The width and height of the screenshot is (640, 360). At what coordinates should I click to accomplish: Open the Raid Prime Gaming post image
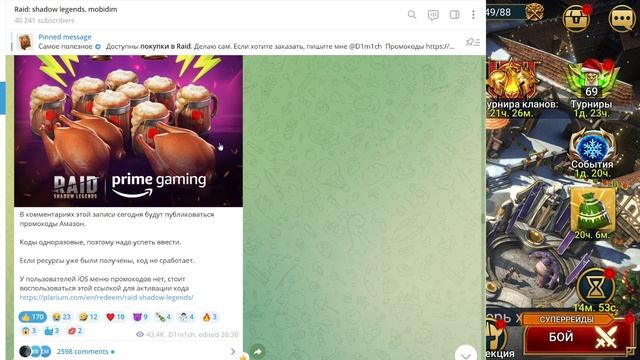[x=129, y=131]
